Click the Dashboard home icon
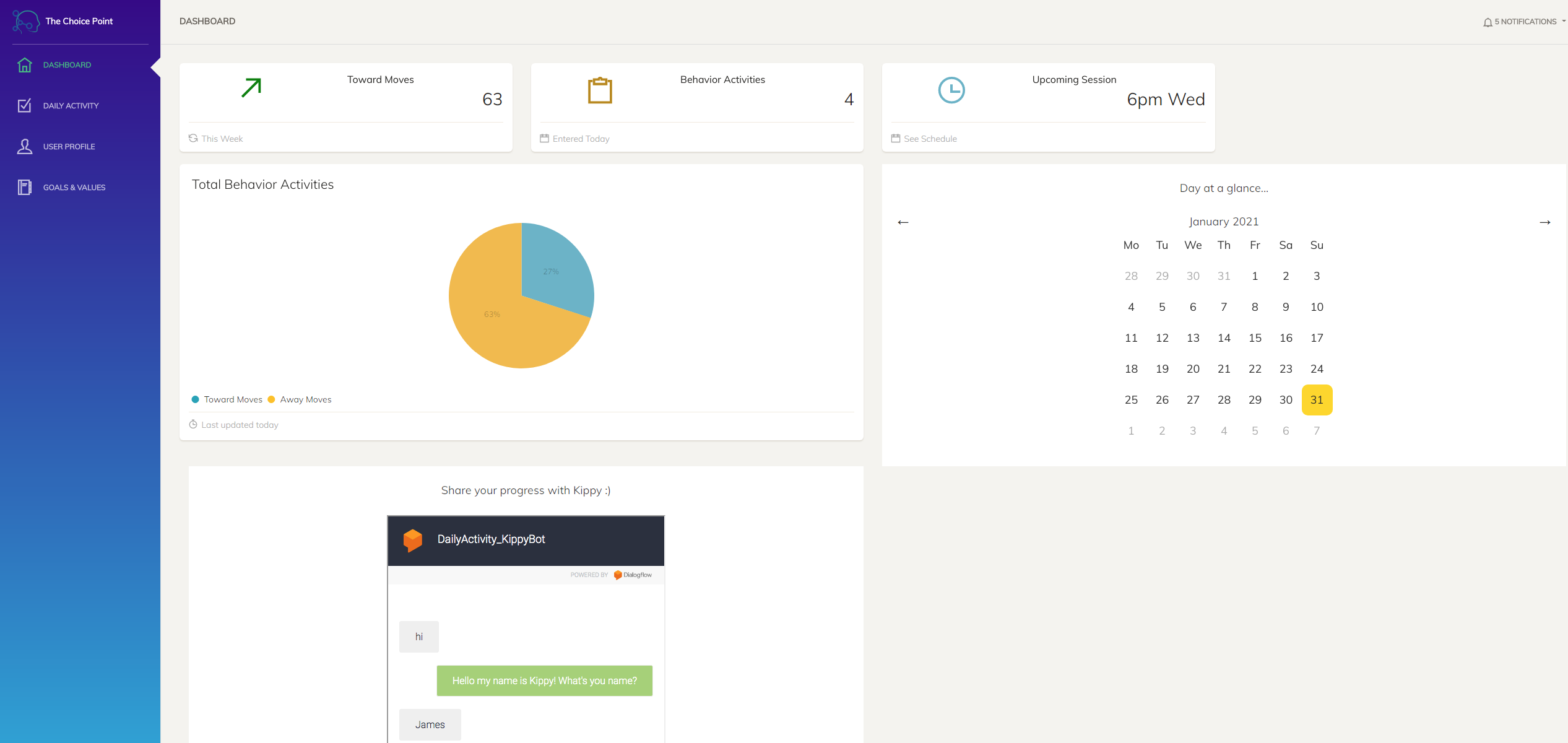Image resolution: width=1568 pixels, height=743 pixels. 25,65
